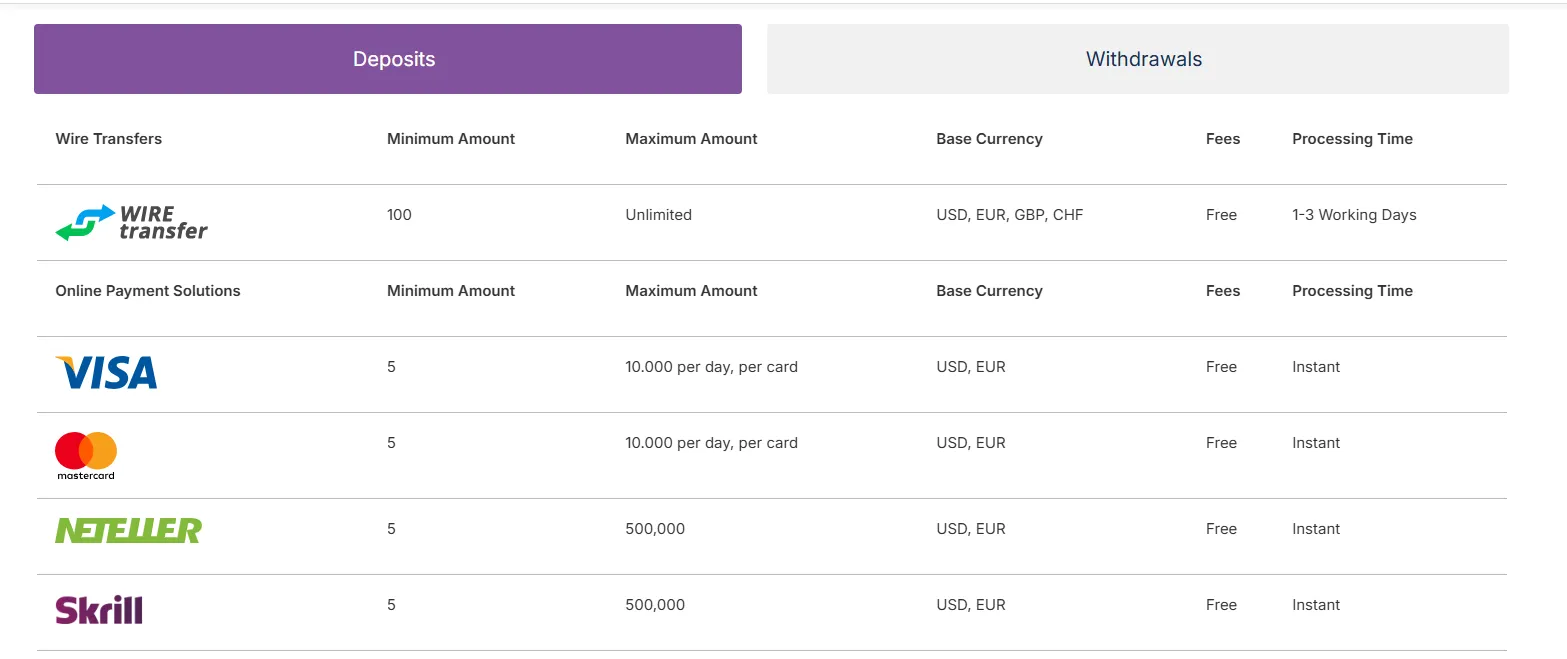The width and height of the screenshot is (1567, 659).
Task: Click Skrill row's maximum '500,000'
Action: point(655,605)
